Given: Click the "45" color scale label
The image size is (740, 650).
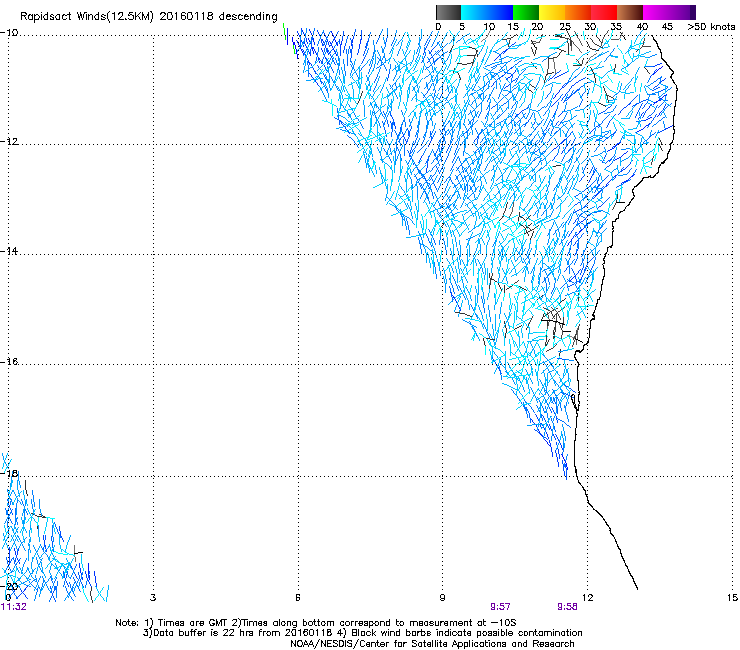Looking at the screenshot, I should (x=667, y=27).
